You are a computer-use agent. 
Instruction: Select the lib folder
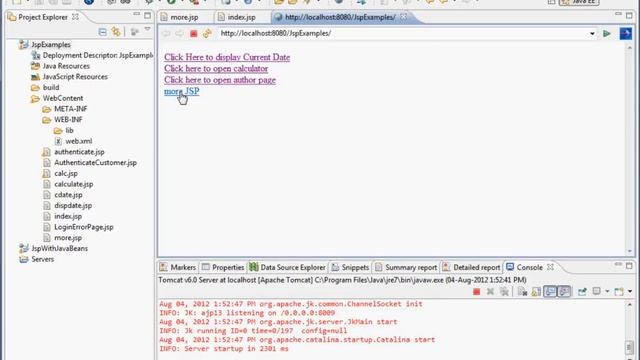click(x=69, y=130)
